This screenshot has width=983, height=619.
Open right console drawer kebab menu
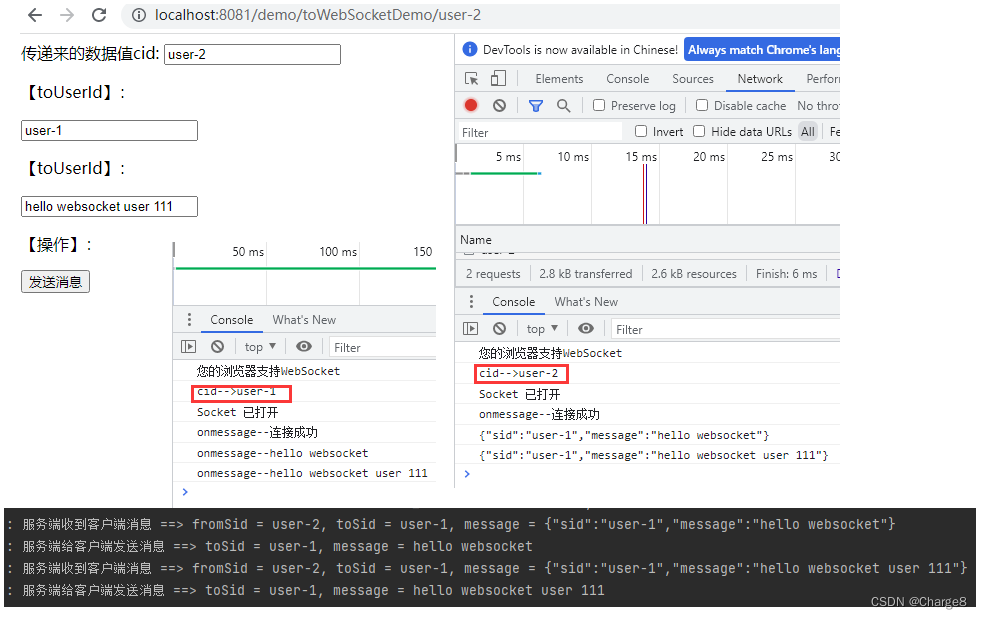coord(471,302)
